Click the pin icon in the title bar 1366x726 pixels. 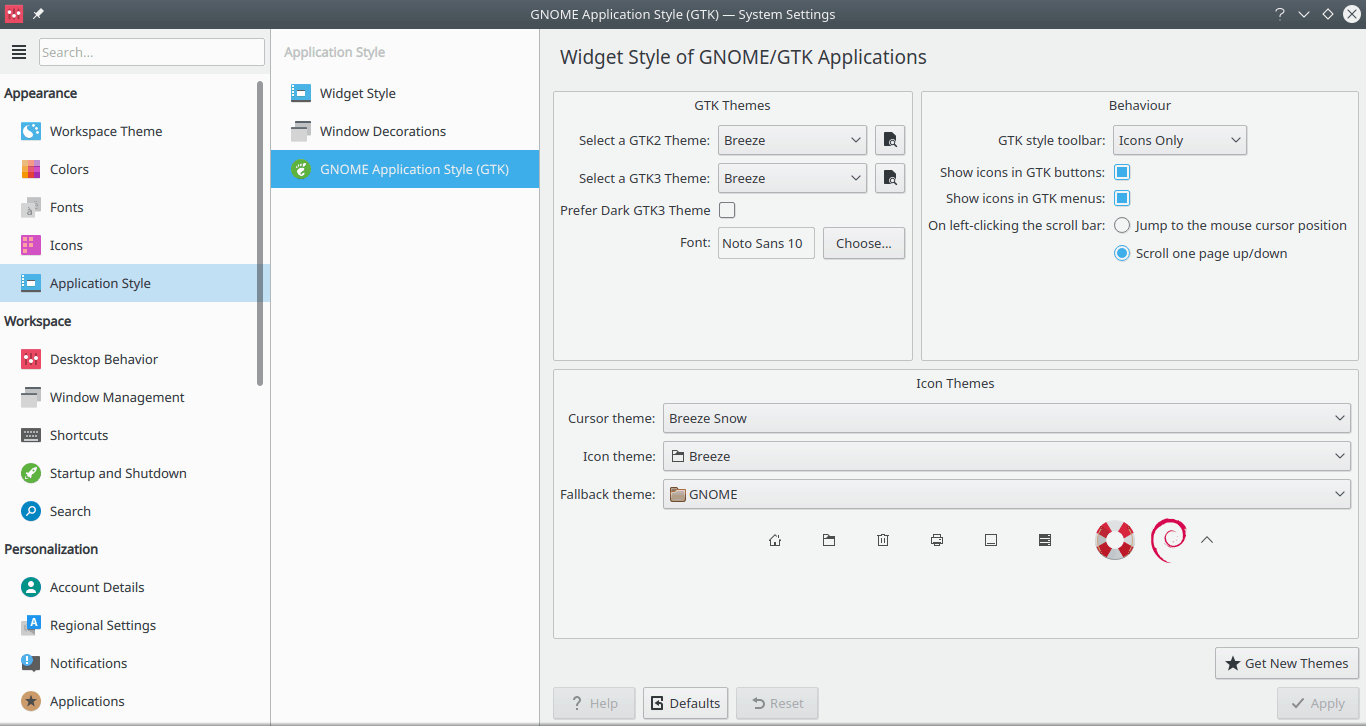point(38,14)
